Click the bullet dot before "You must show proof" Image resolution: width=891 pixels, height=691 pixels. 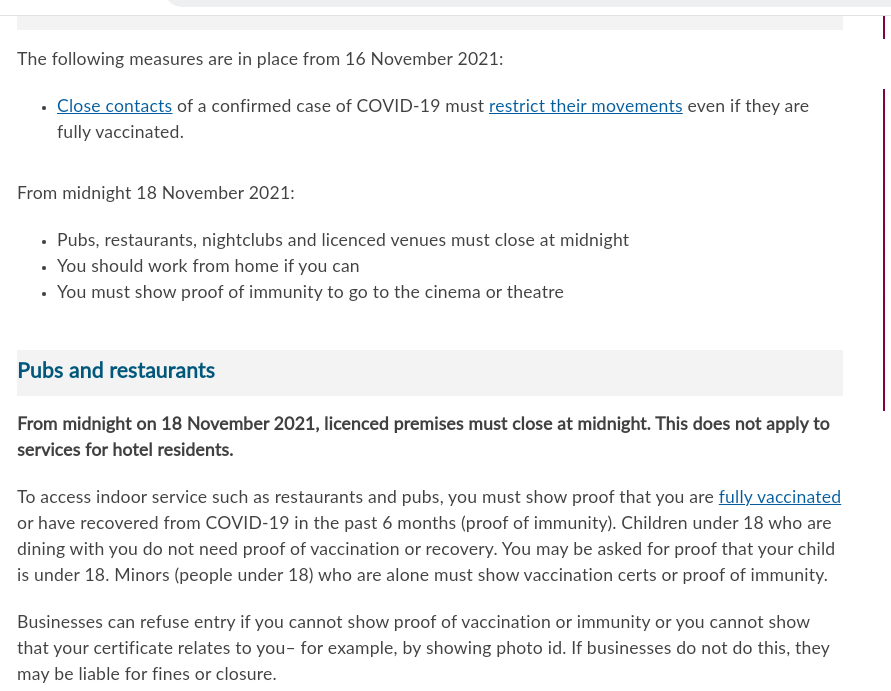pos(45,294)
